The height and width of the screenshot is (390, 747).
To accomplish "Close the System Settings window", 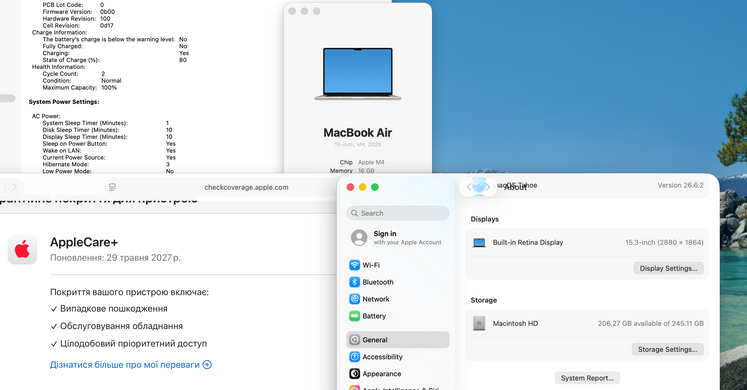I will 350,187.
